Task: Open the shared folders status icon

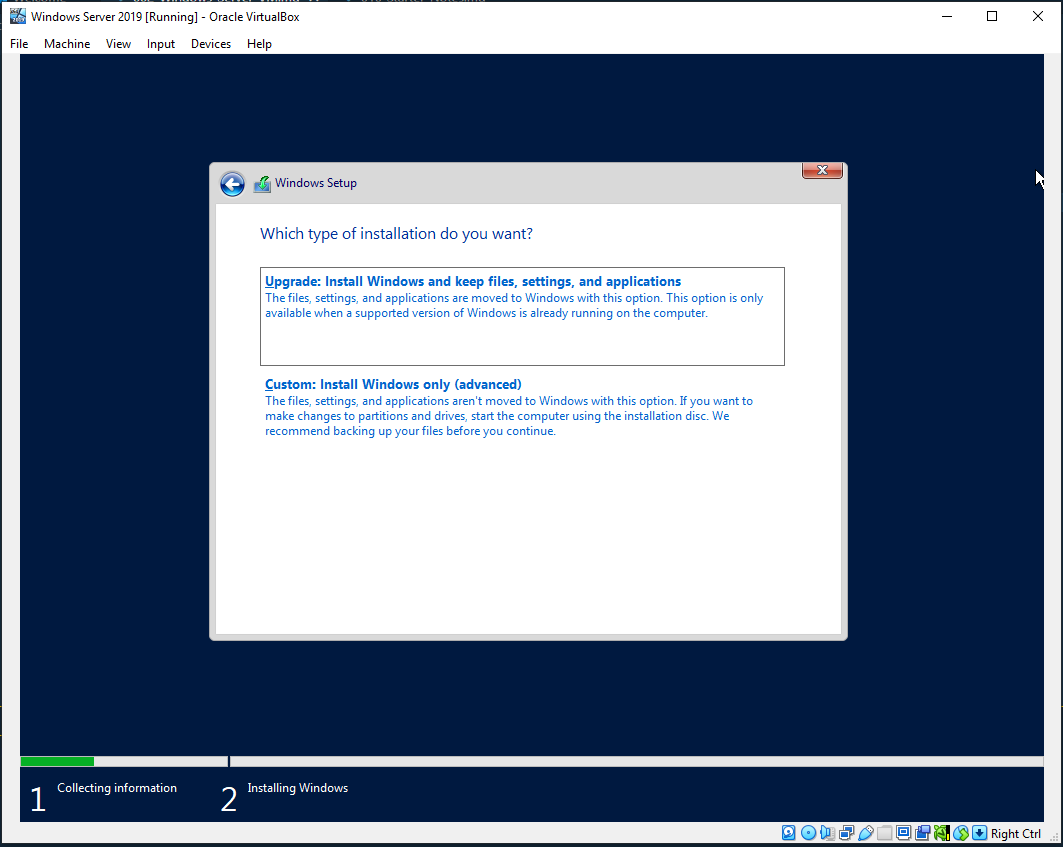Action: pyautogui.click(x=885, y=833)
